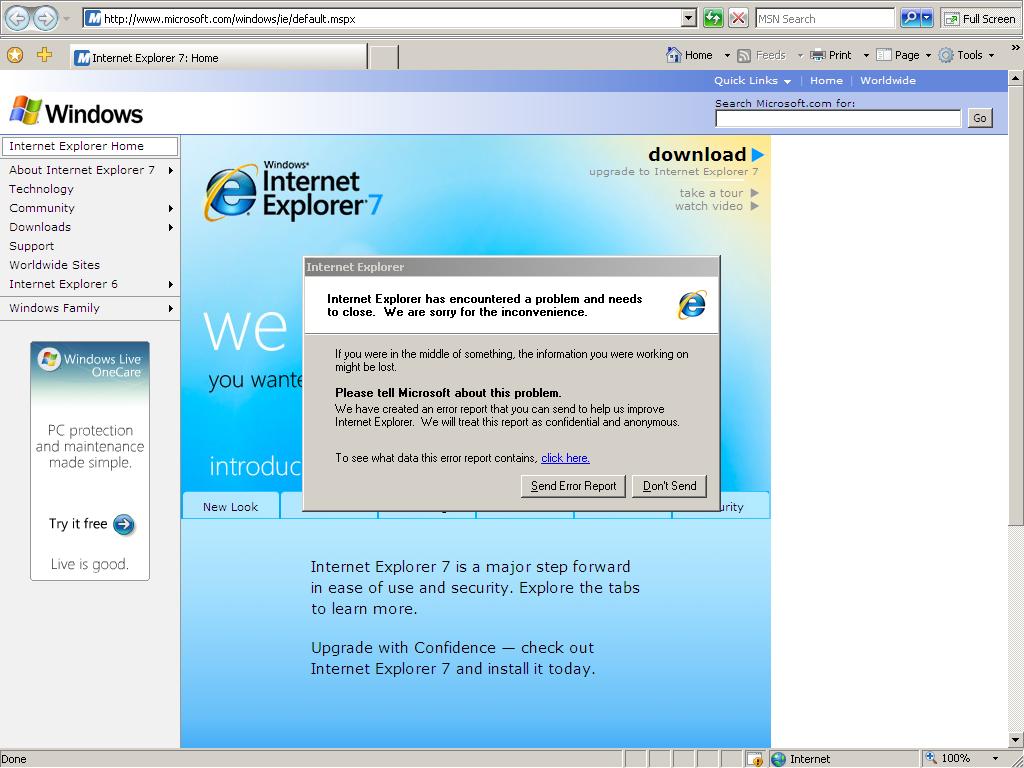The image size is (1024, 768).
Task: Click the Try it free arrow icon
Action: pos(124,524)
